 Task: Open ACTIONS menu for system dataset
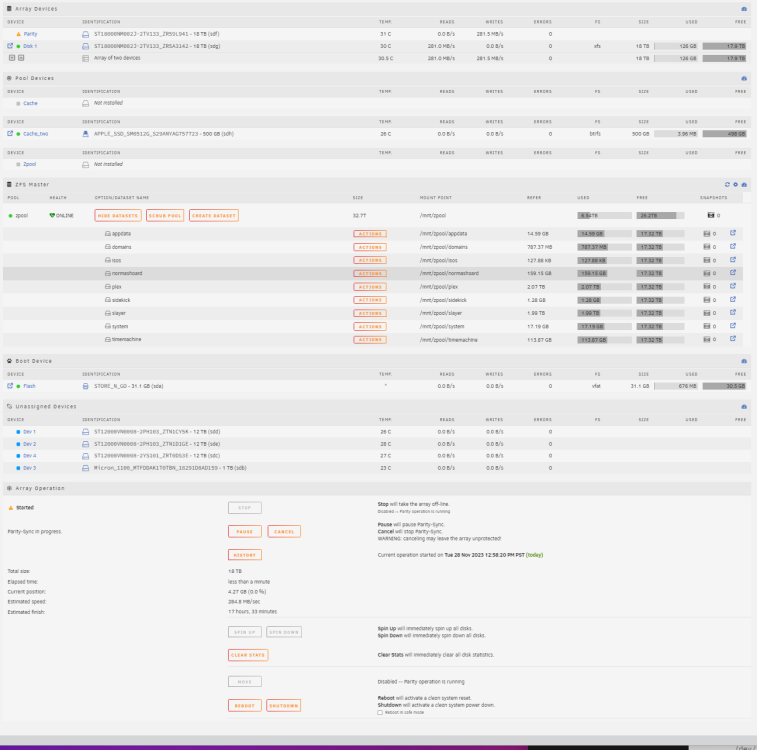(370, 327)
